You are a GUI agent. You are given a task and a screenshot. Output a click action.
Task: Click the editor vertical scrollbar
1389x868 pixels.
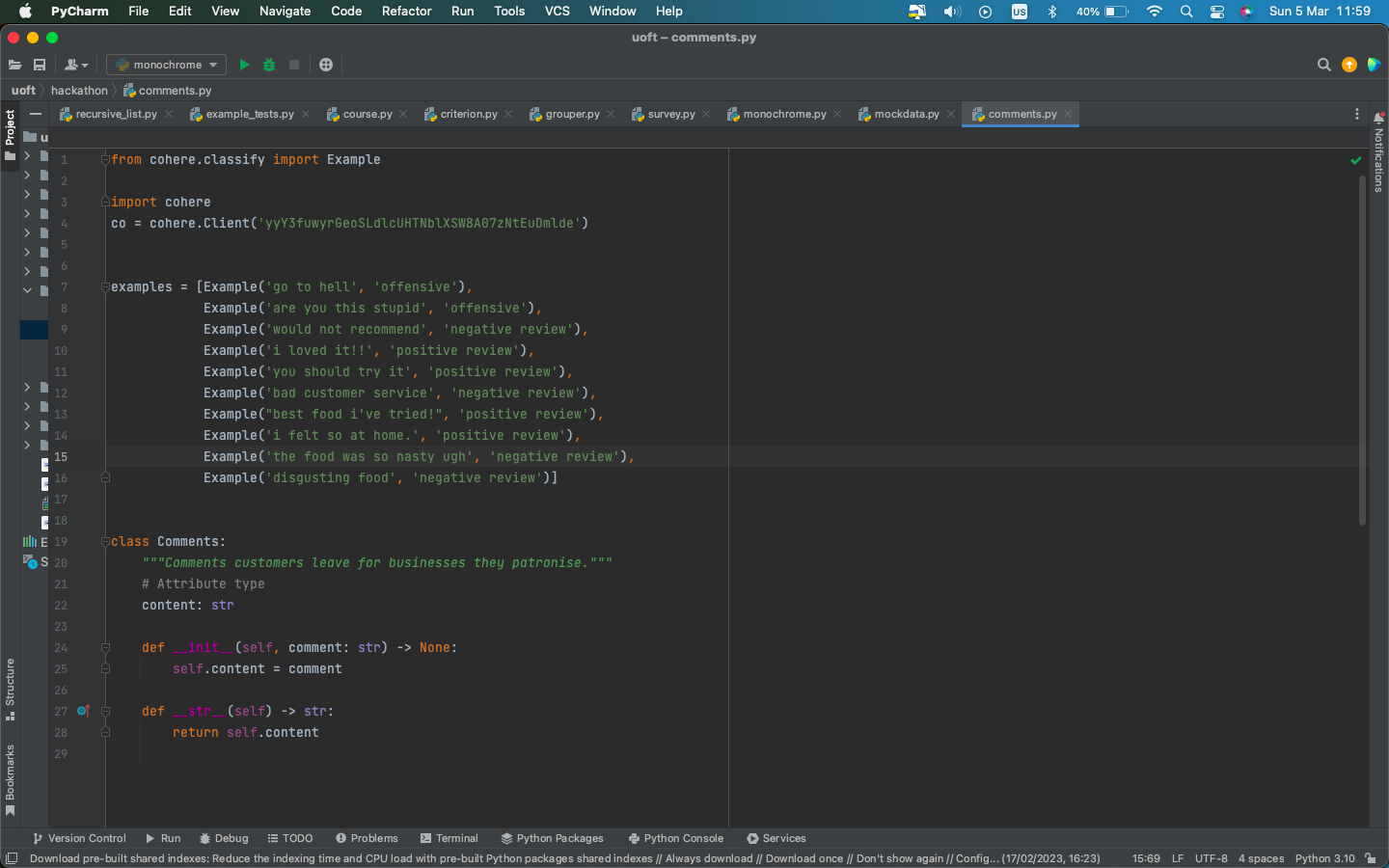tap(1362, 347)
